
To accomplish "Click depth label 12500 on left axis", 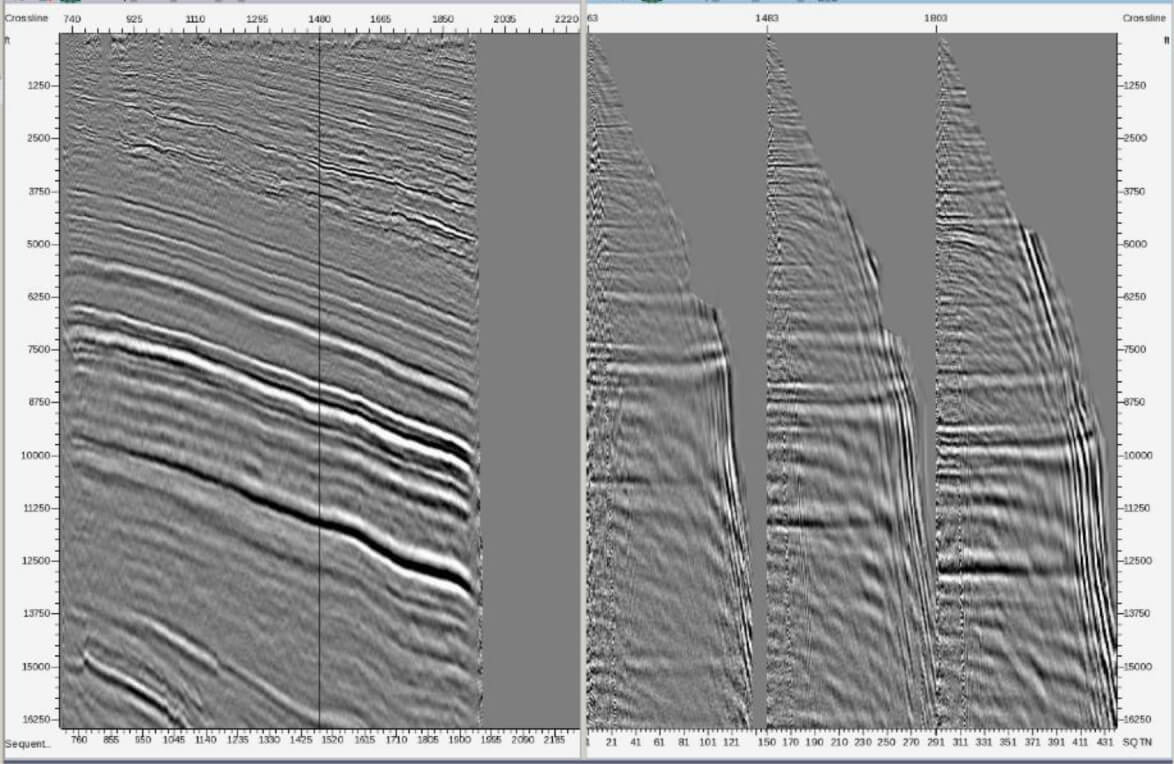I will 36,561.
